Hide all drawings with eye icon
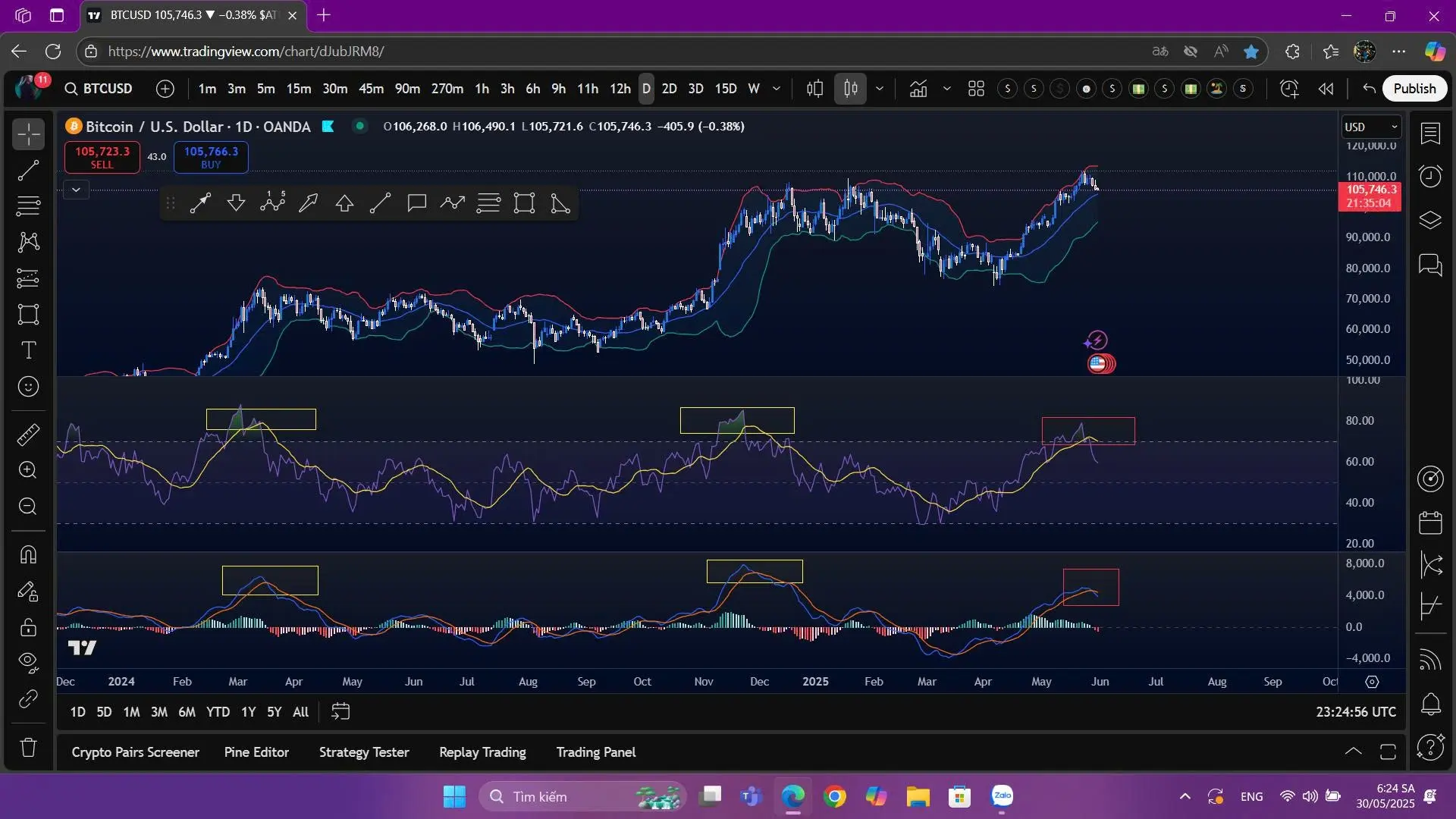The height and width of the screenshot is (819, 1456). pos(28,663)
